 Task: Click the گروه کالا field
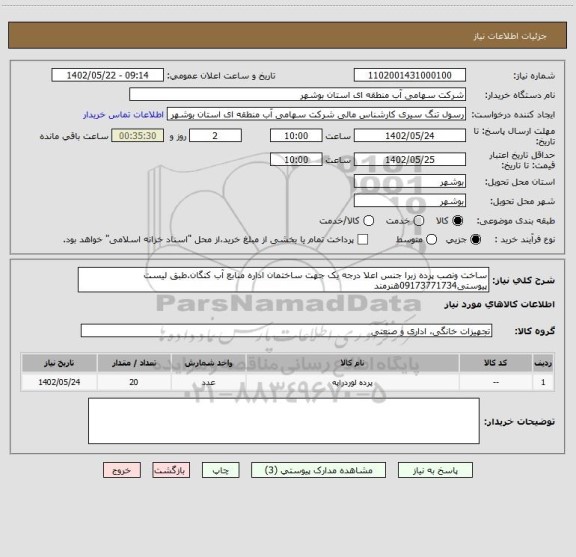pos(287,331)
